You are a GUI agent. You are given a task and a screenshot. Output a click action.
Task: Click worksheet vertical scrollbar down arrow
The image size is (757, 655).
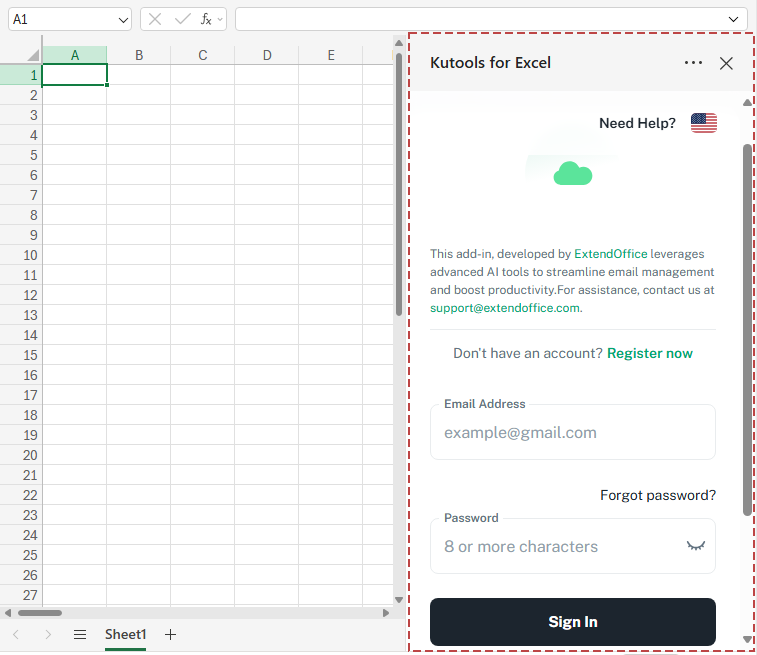pos(399,599)
